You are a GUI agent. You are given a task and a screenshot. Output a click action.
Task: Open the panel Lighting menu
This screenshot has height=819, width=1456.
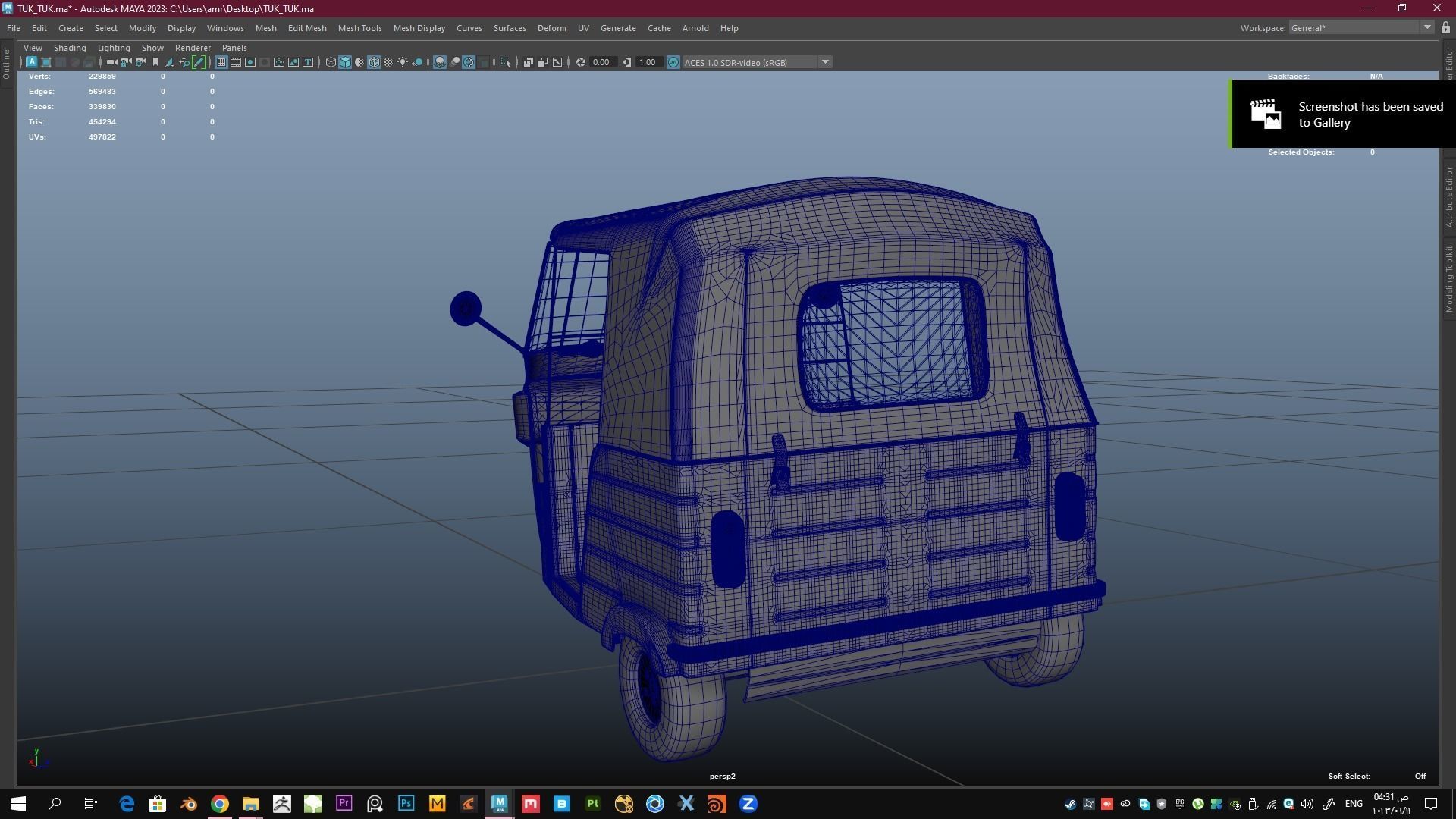click(114, 48)
